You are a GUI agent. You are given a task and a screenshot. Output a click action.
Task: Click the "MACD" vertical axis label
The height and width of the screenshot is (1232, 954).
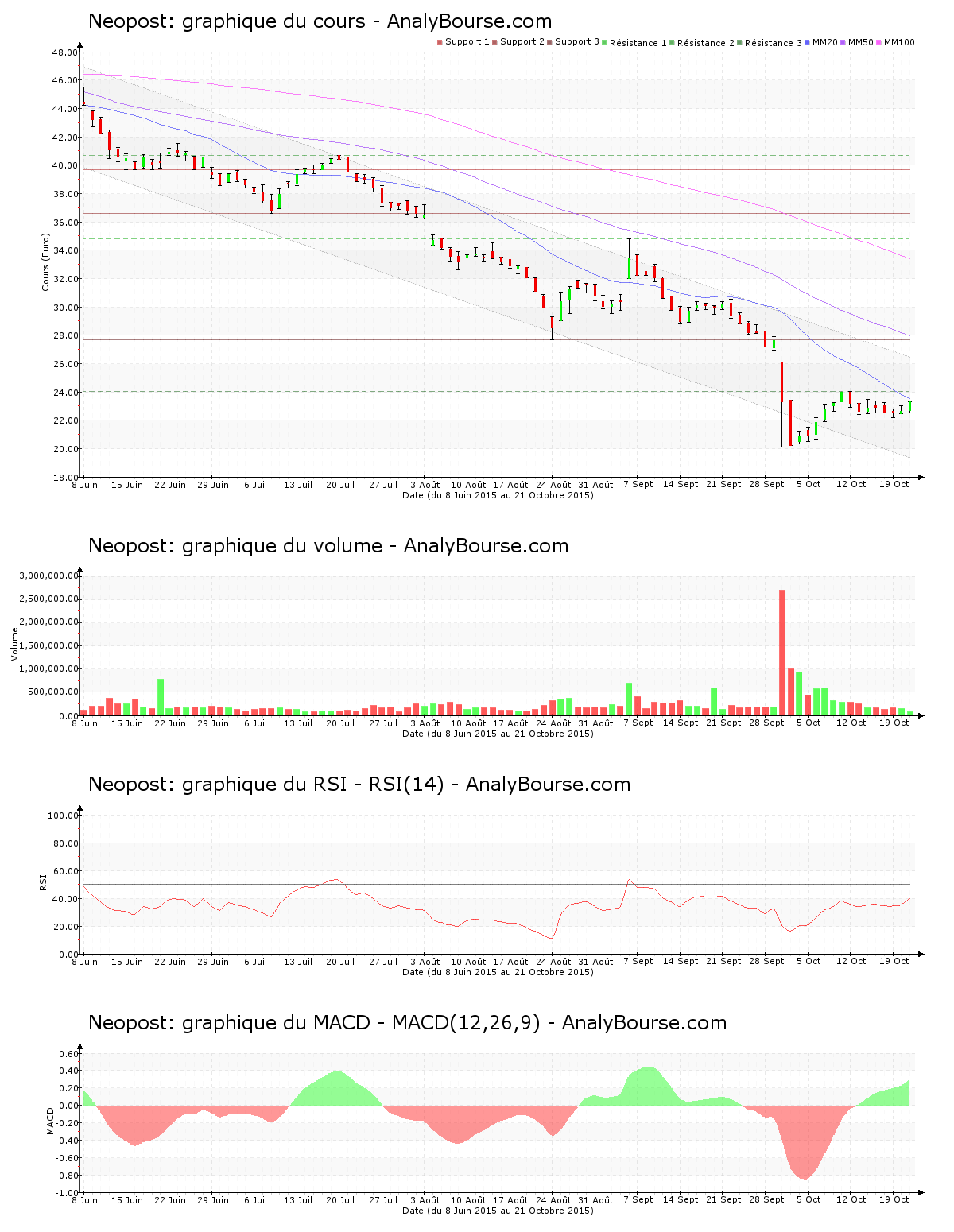(x=50, y=1121)
